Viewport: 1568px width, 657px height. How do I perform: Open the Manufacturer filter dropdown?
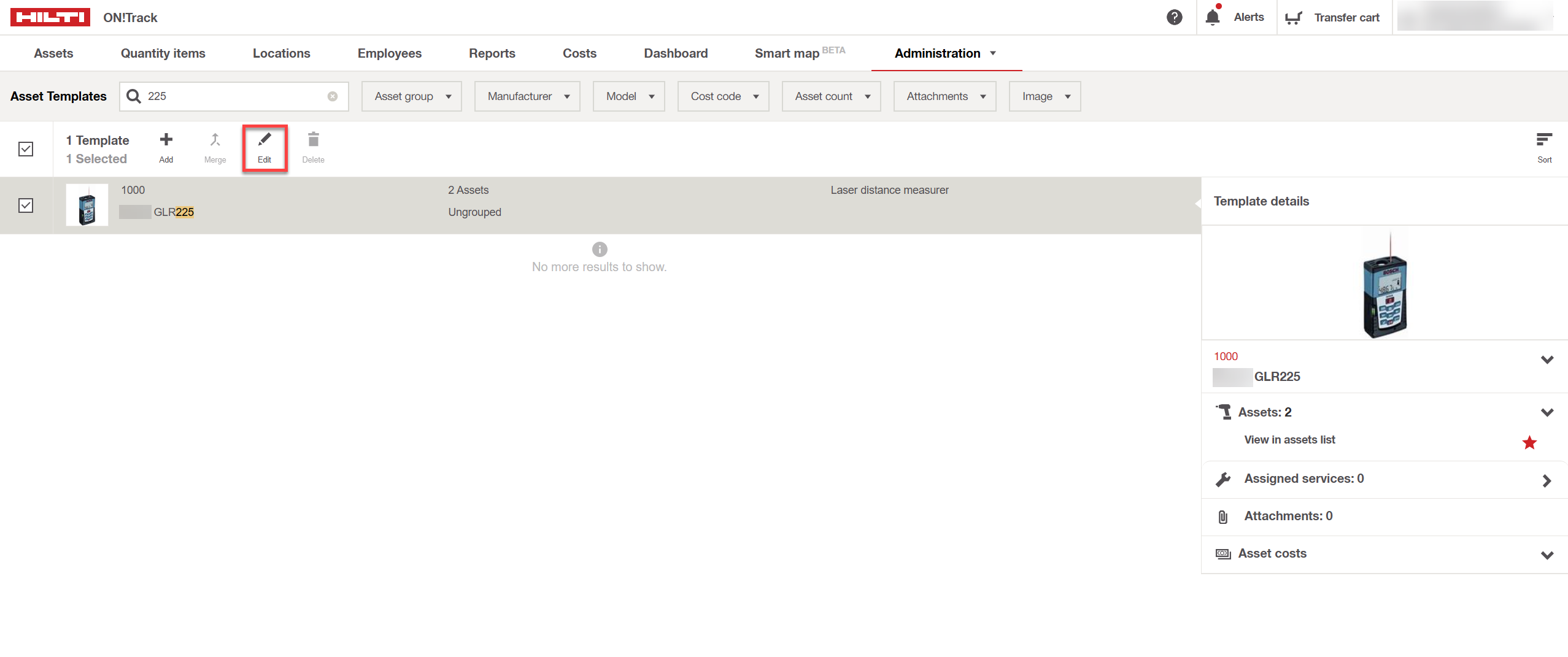pos(527,96)
